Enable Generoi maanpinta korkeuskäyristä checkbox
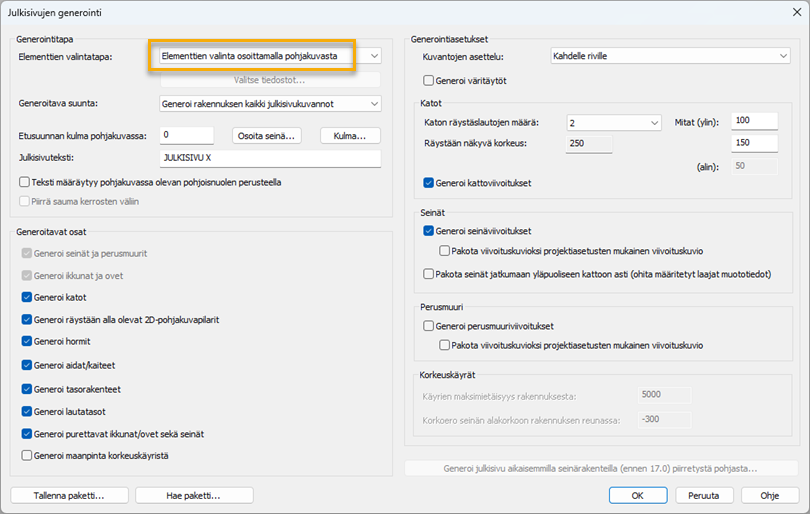Viewport: 810px width, 514px height. pos(26,456)
